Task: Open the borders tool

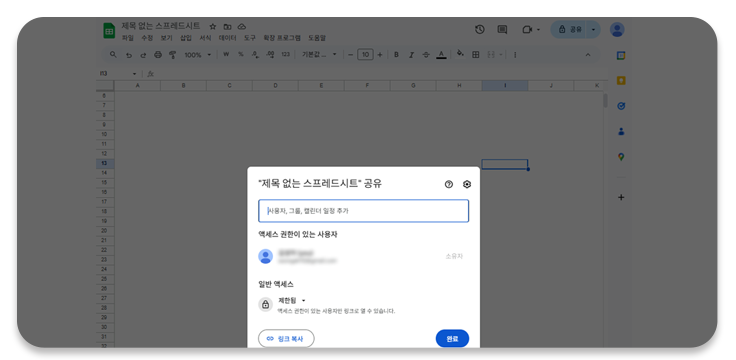Action: pyautogui.click(x=475, y=55)
